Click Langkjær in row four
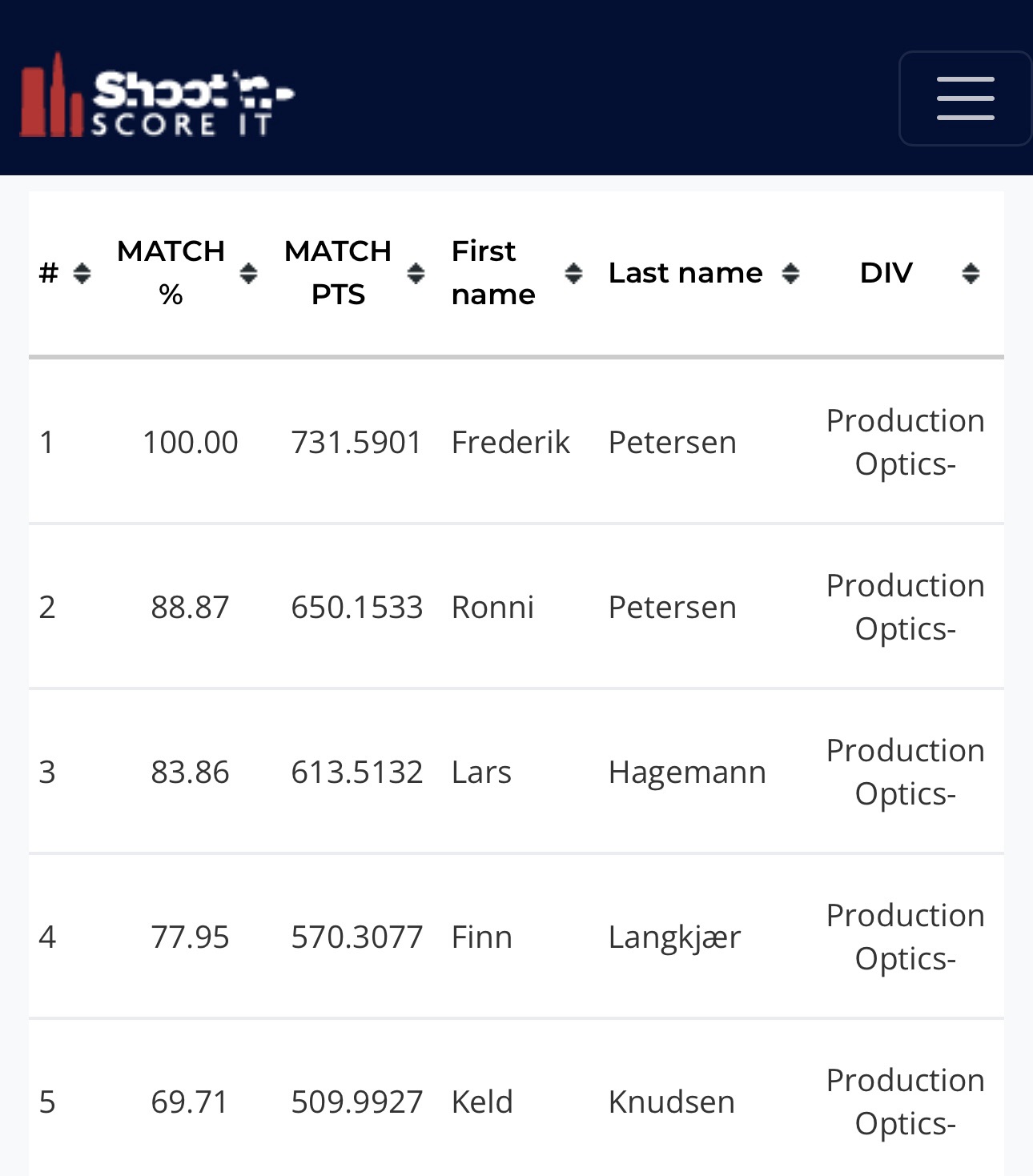 [674, 937]
